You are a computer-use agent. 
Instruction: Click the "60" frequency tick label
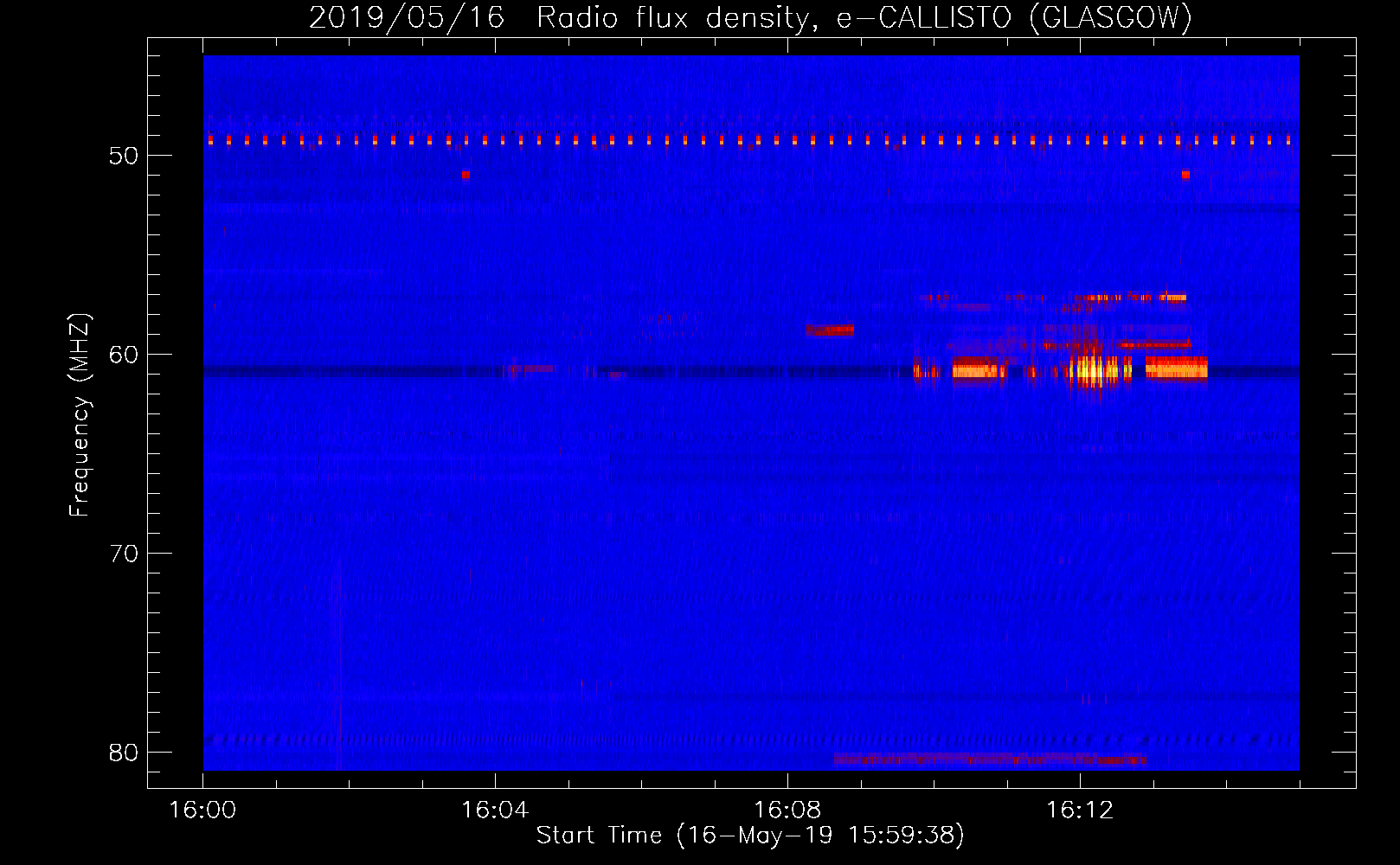124,355
